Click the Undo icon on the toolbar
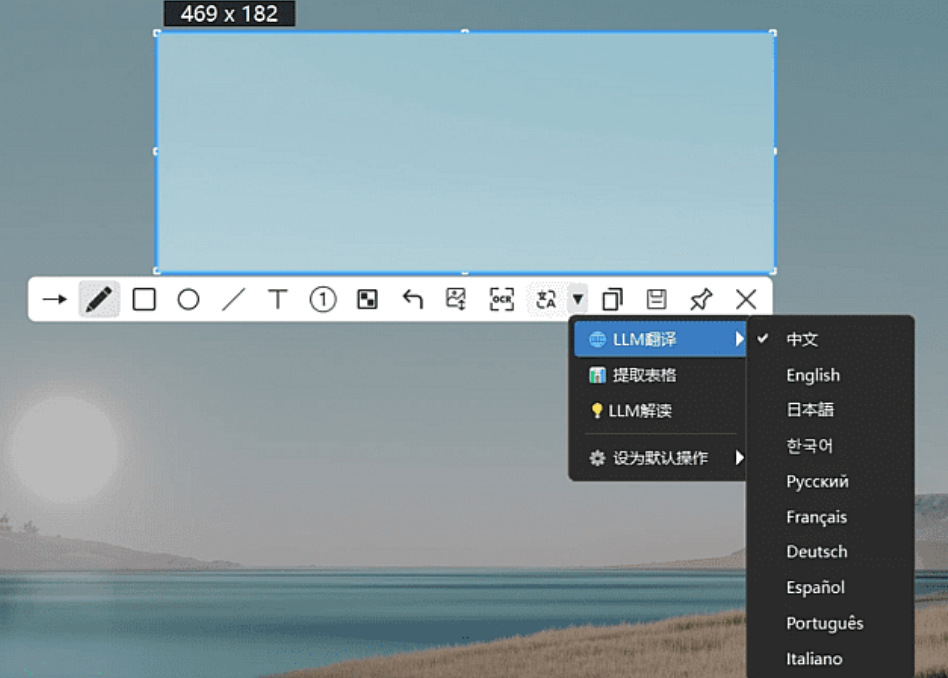This screenshot has height=678, width=948. click(x=411, y=298)
